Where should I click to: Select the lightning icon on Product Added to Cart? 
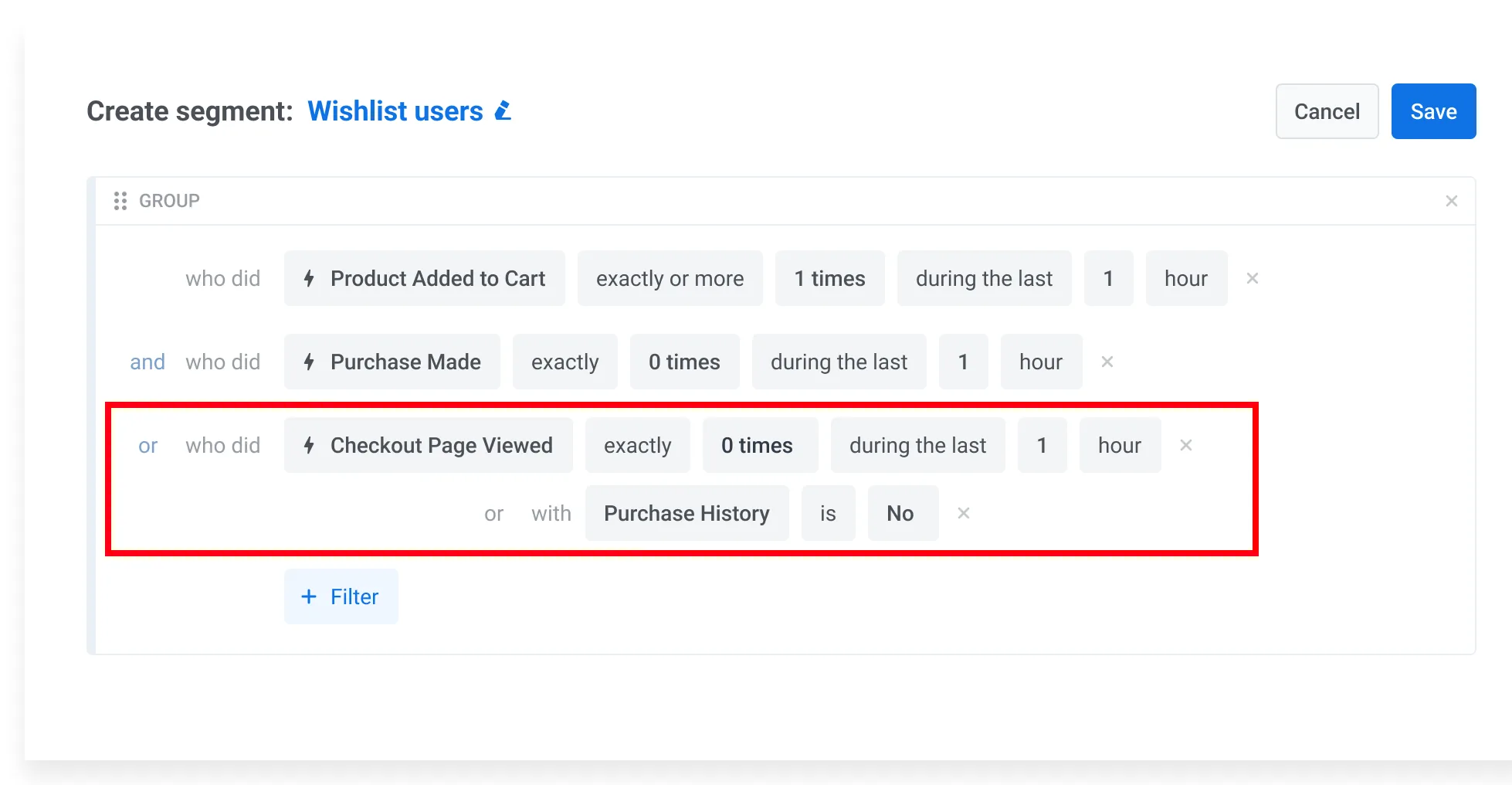coord(309,278)
